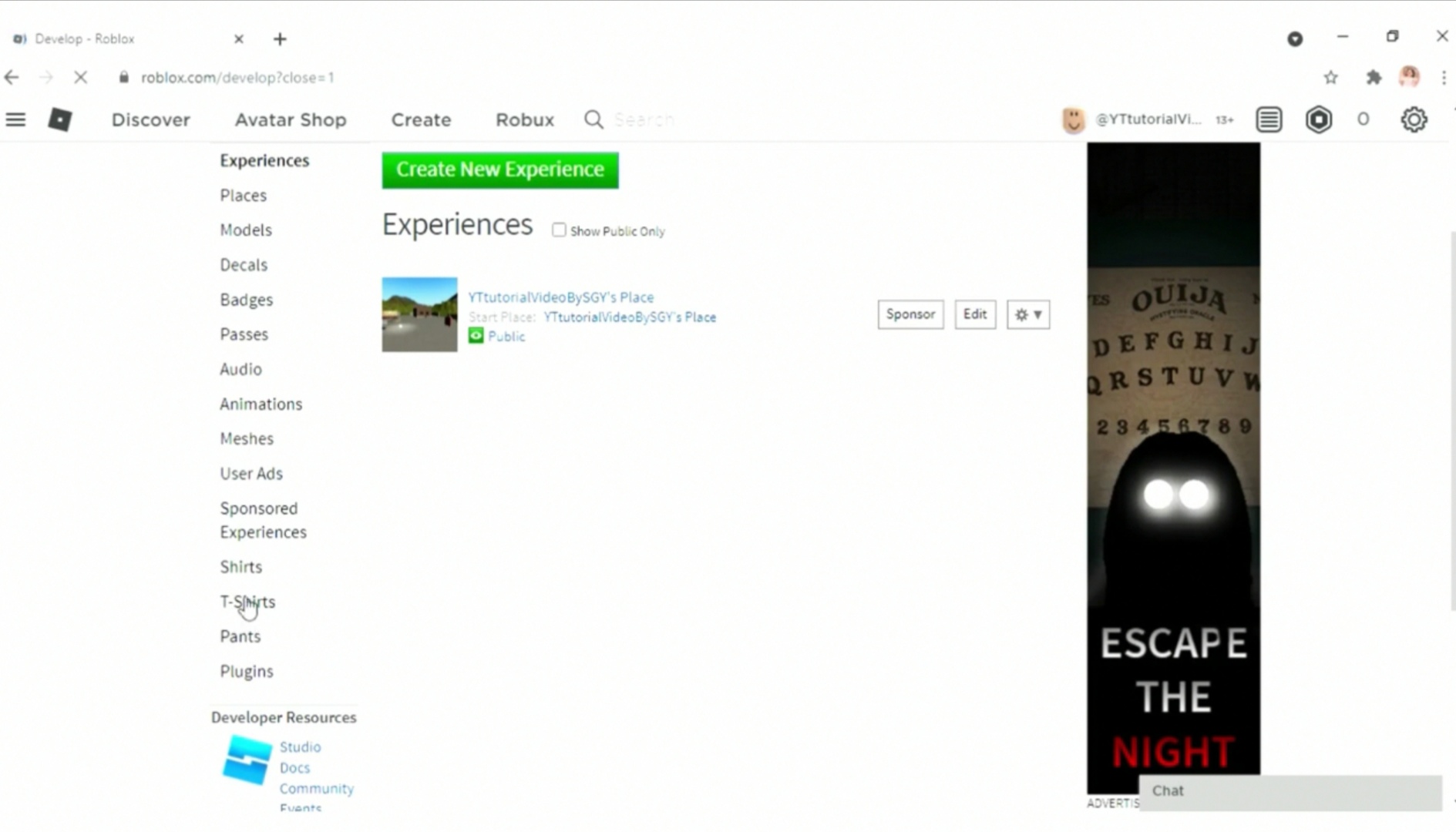1456x832 pixels.
Task: Open the Start Place link
Action: pyautogui.click(x=630, y=317)
